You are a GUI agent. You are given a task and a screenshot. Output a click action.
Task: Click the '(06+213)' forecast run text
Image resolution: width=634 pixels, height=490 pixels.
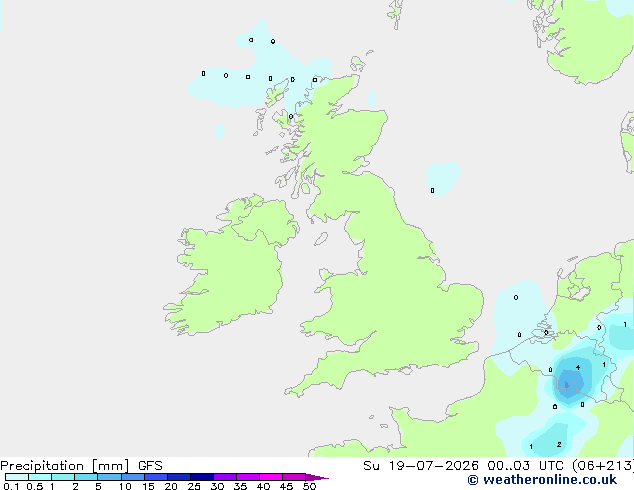(603, 466)
